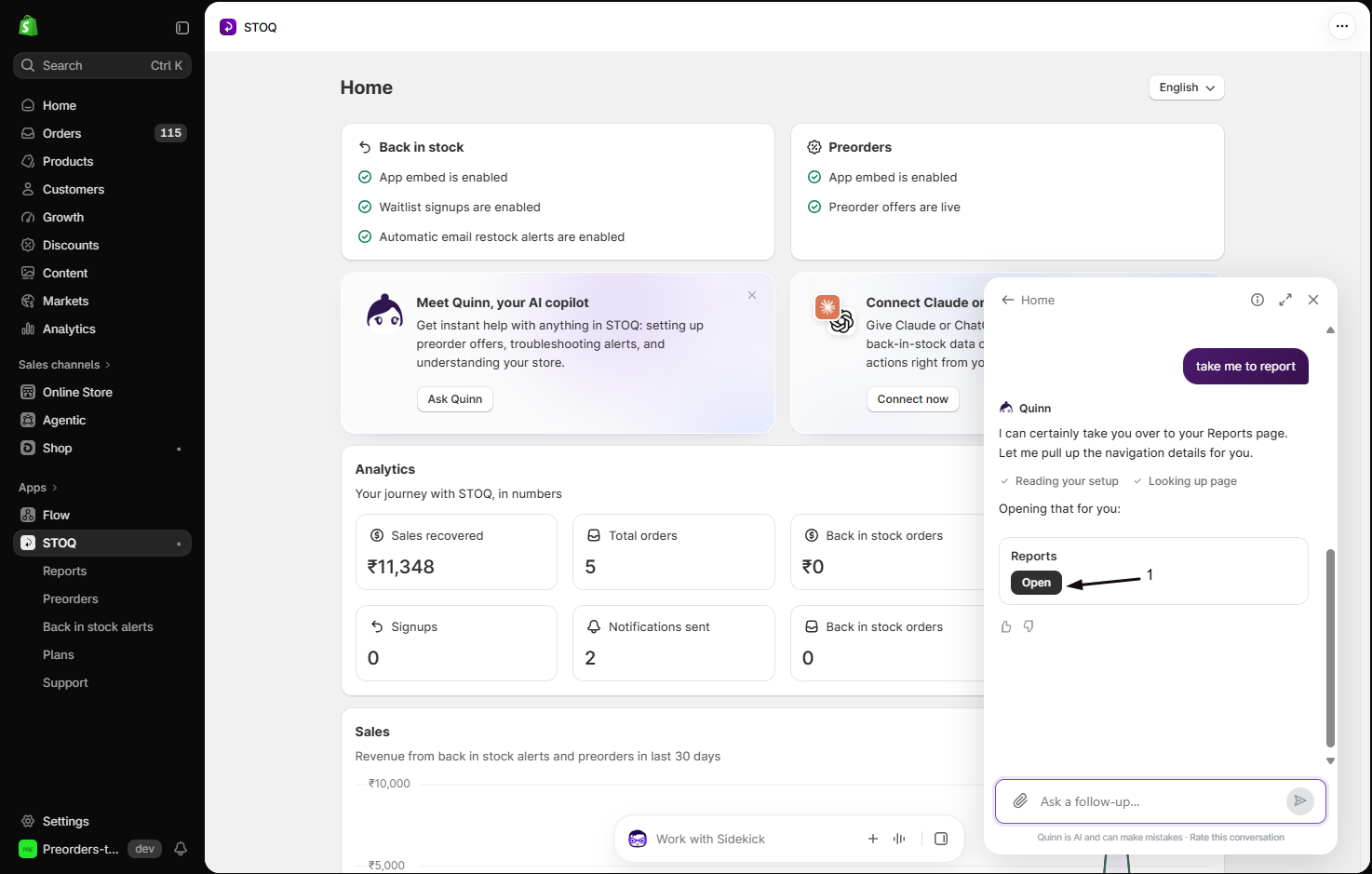Close the Quinn chat panel
The image size is (1372, 874).
tap(1313, 300)
